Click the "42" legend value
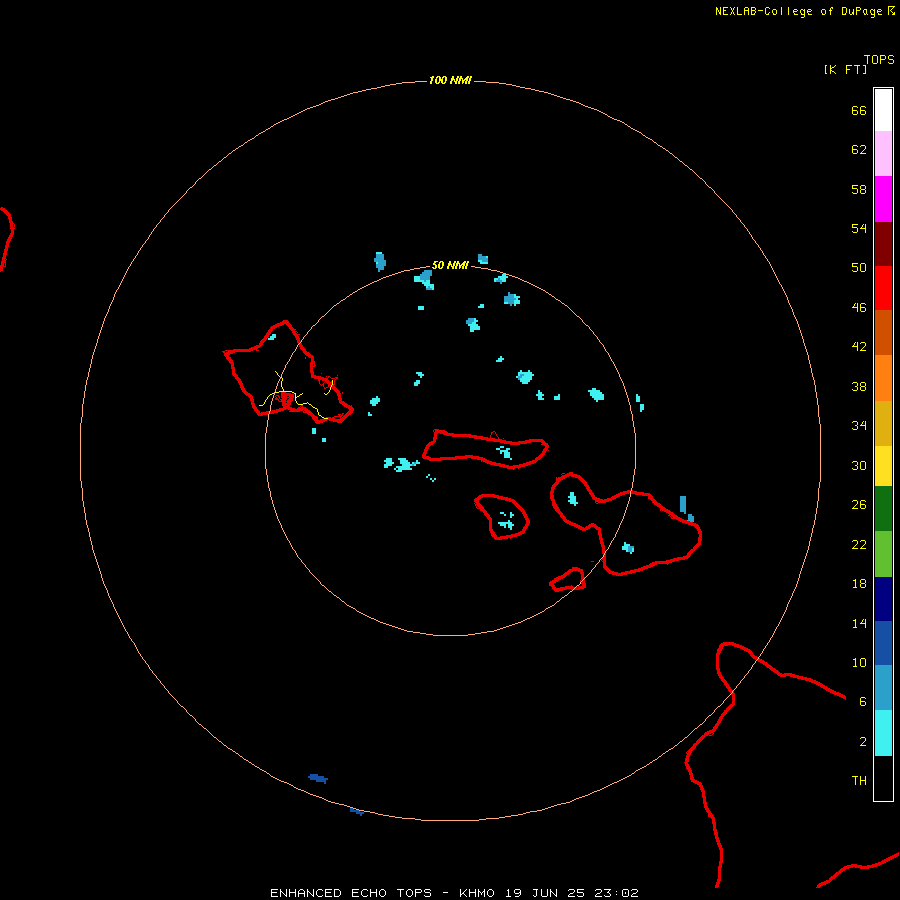Viewport: 900px width, 900px height. (859, 347)
